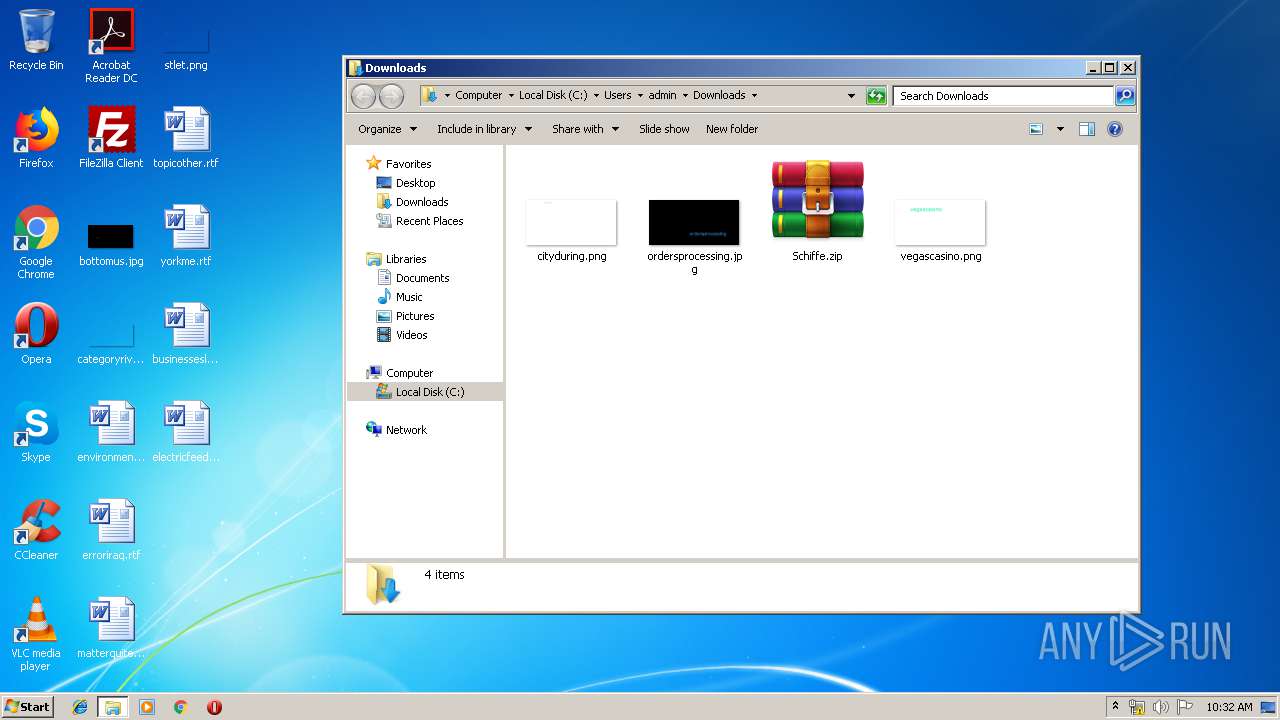Open the Documents library
The width and height of the screenshot is (1280, 720).
click(x=422, y=278)
